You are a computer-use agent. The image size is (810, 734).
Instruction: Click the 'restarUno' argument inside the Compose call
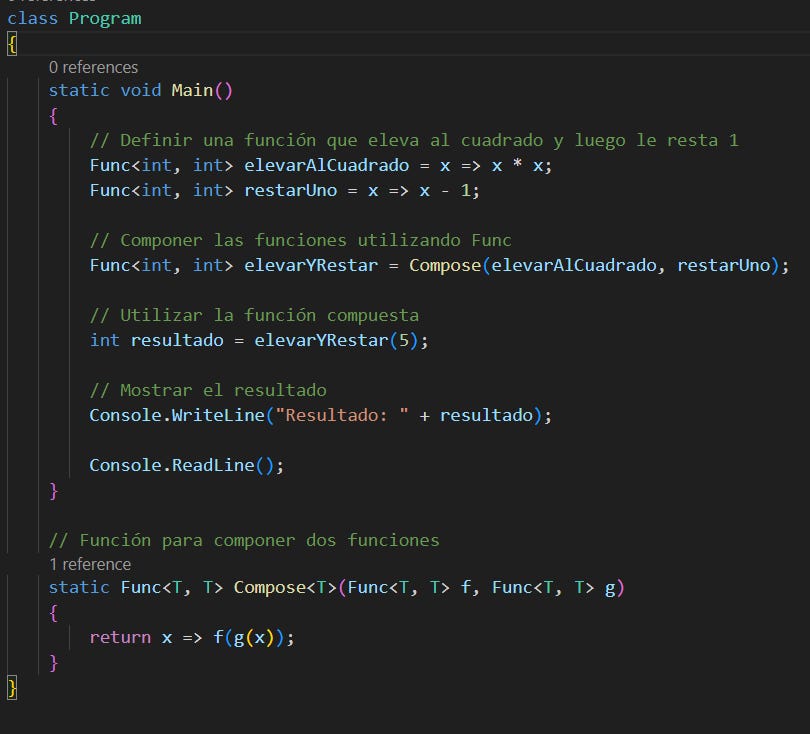(x=723, y=266)
